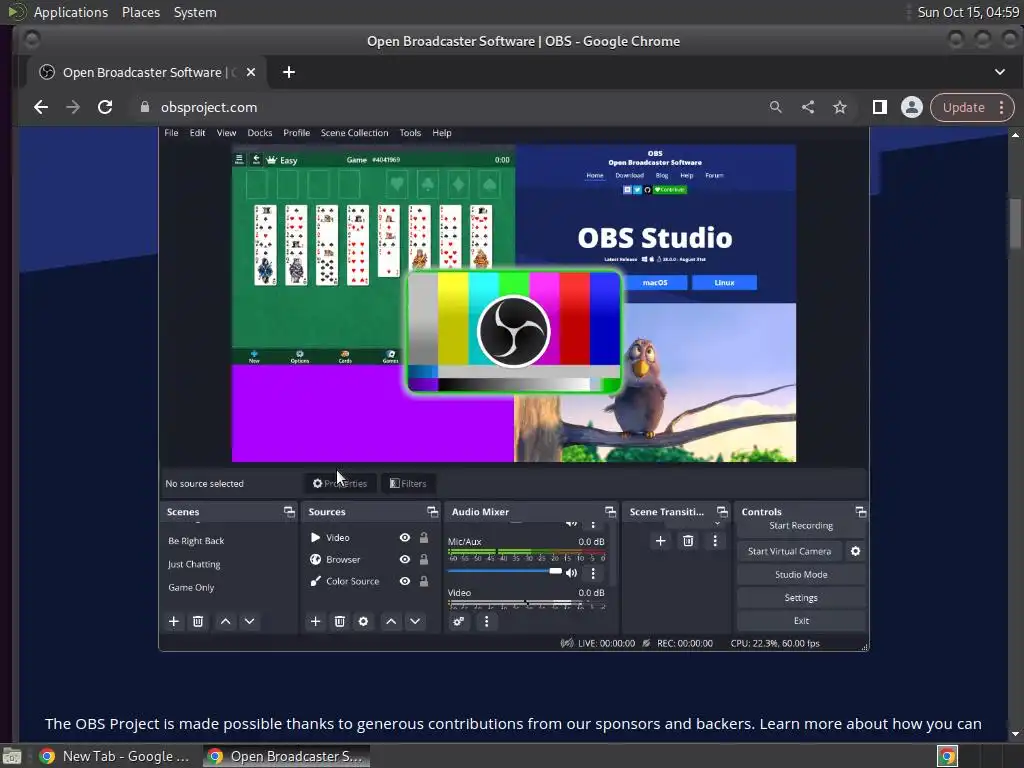Toggle the lock on Color Source
This screenshot has height=768, width=1024.
(x=424, y=581)
